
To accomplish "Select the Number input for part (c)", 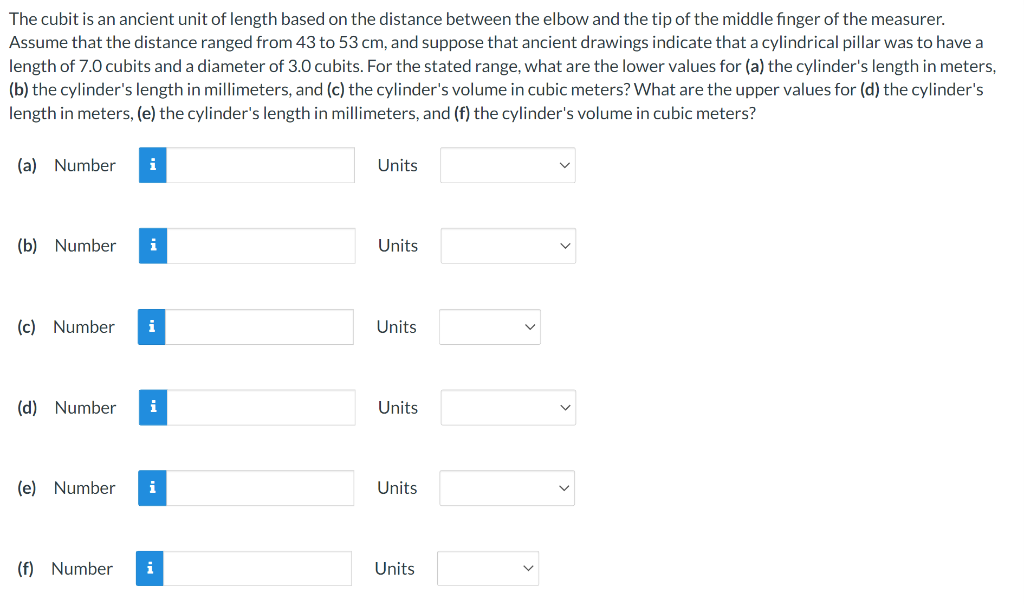I will coord(259,327).
